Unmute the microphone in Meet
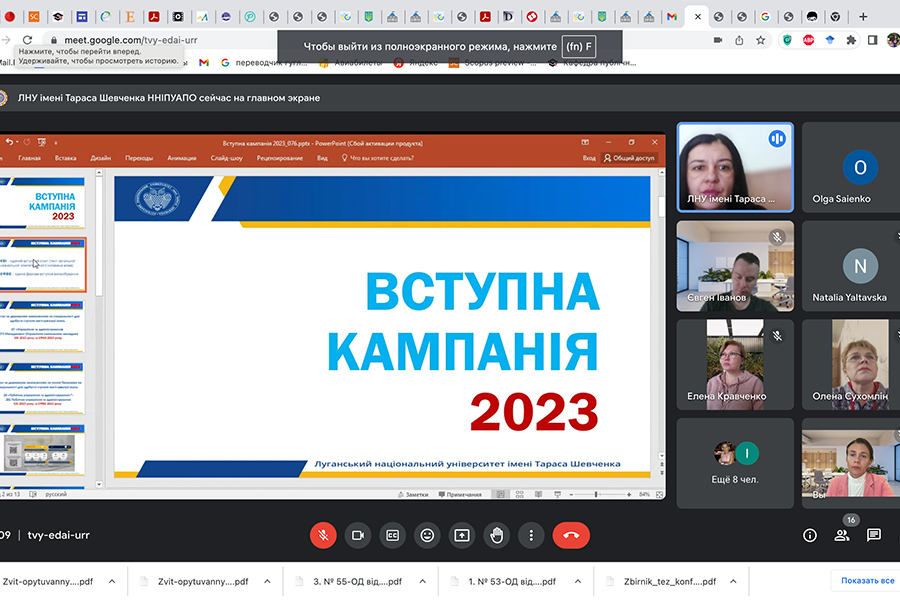Screen dimensions: 900x600 pyautogui.click(x=323, y=535)
